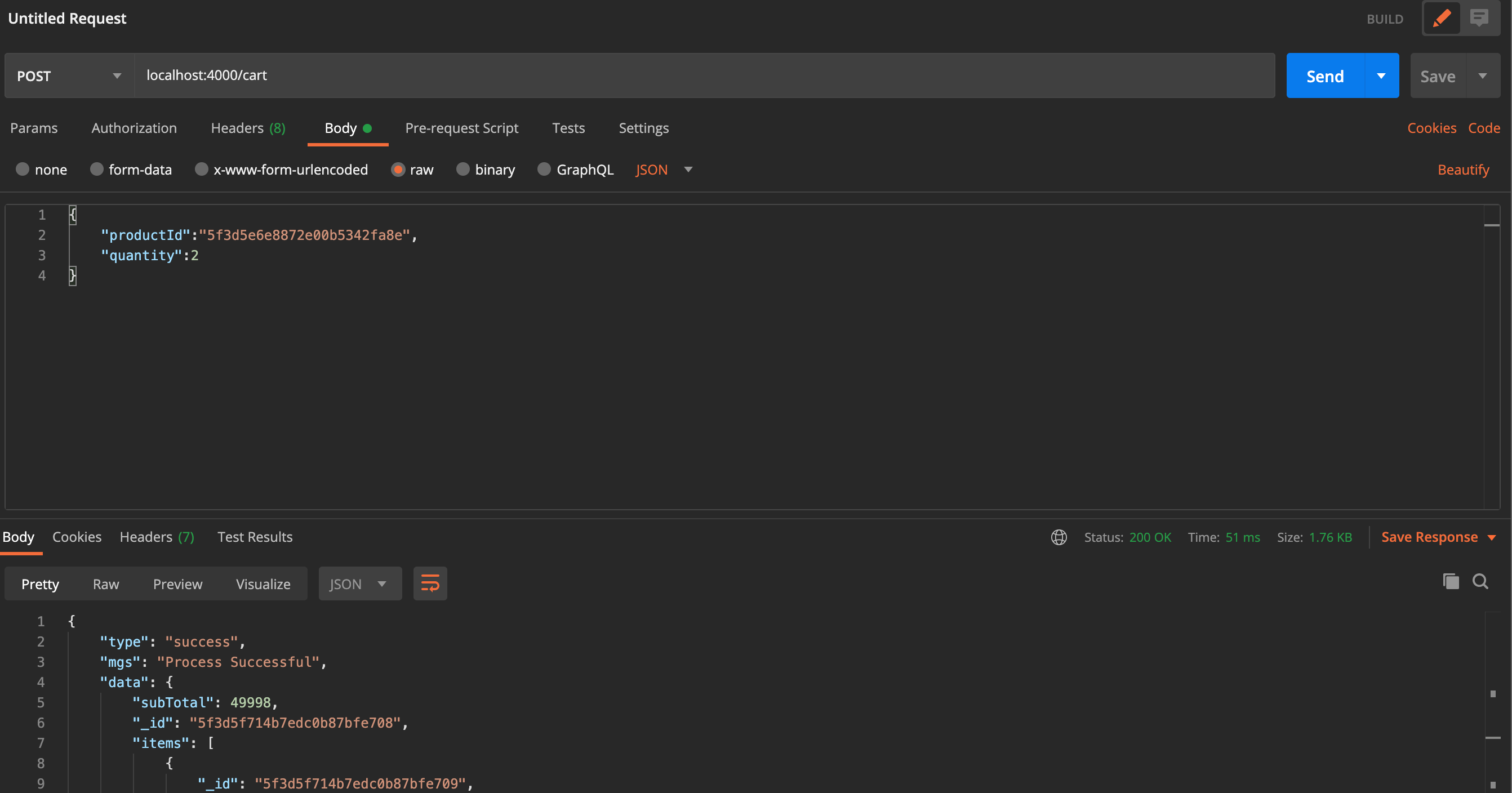Click the pencil build mode icon
Viewport: 1512px width, 793px height.
1442,18
